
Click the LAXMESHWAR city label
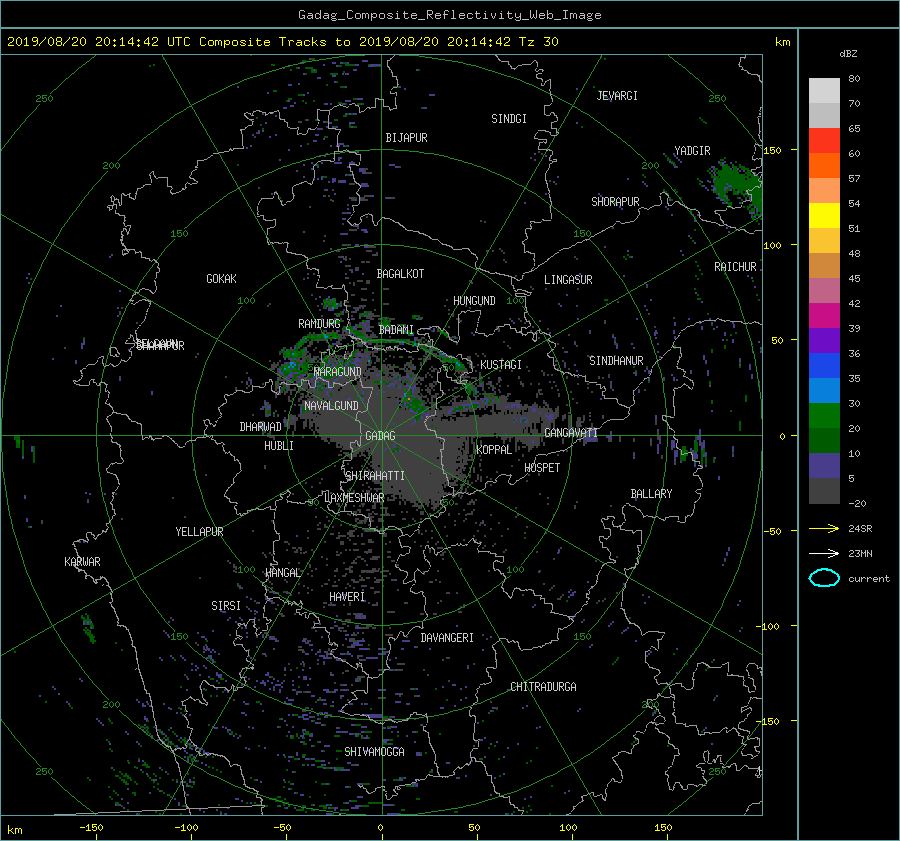(354, 498)
